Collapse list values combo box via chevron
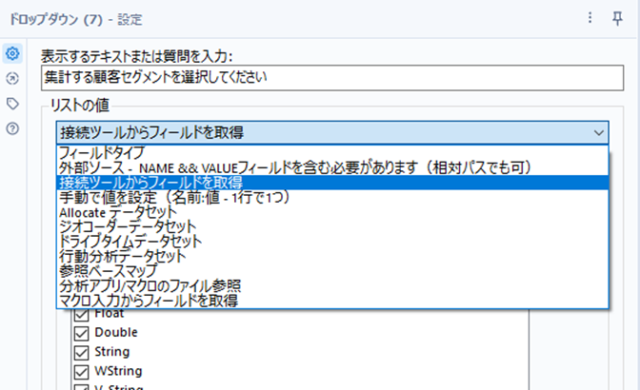Image resolution: width=640 pixels, height=390 pixels. point(599,133)
